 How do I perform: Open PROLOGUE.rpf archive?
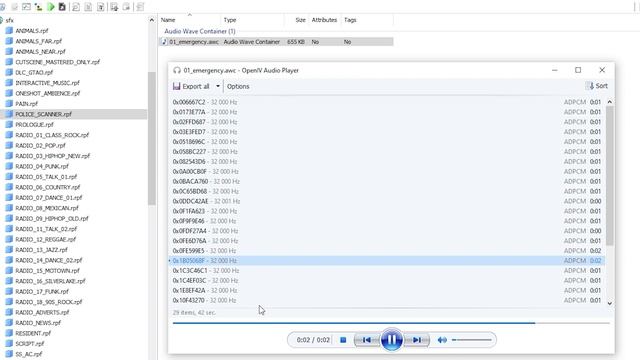[x=34, y=124]
